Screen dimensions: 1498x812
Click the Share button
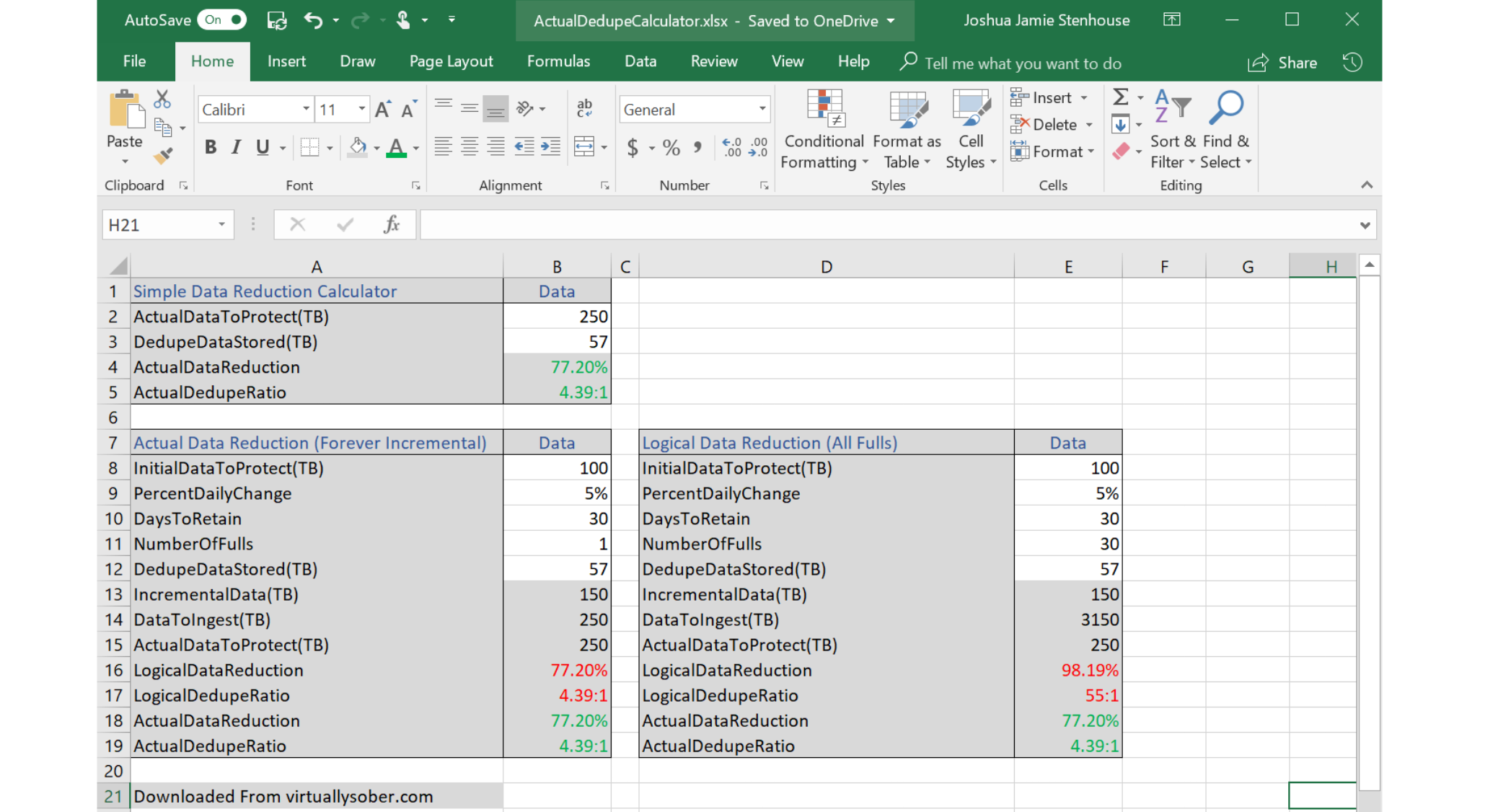(1283, 63)
